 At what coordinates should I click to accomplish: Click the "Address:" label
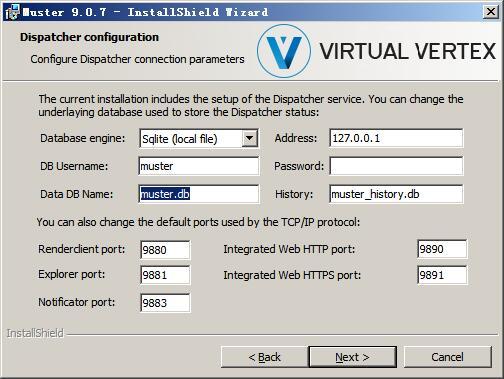pyautogui.click(x=296, y=138)
